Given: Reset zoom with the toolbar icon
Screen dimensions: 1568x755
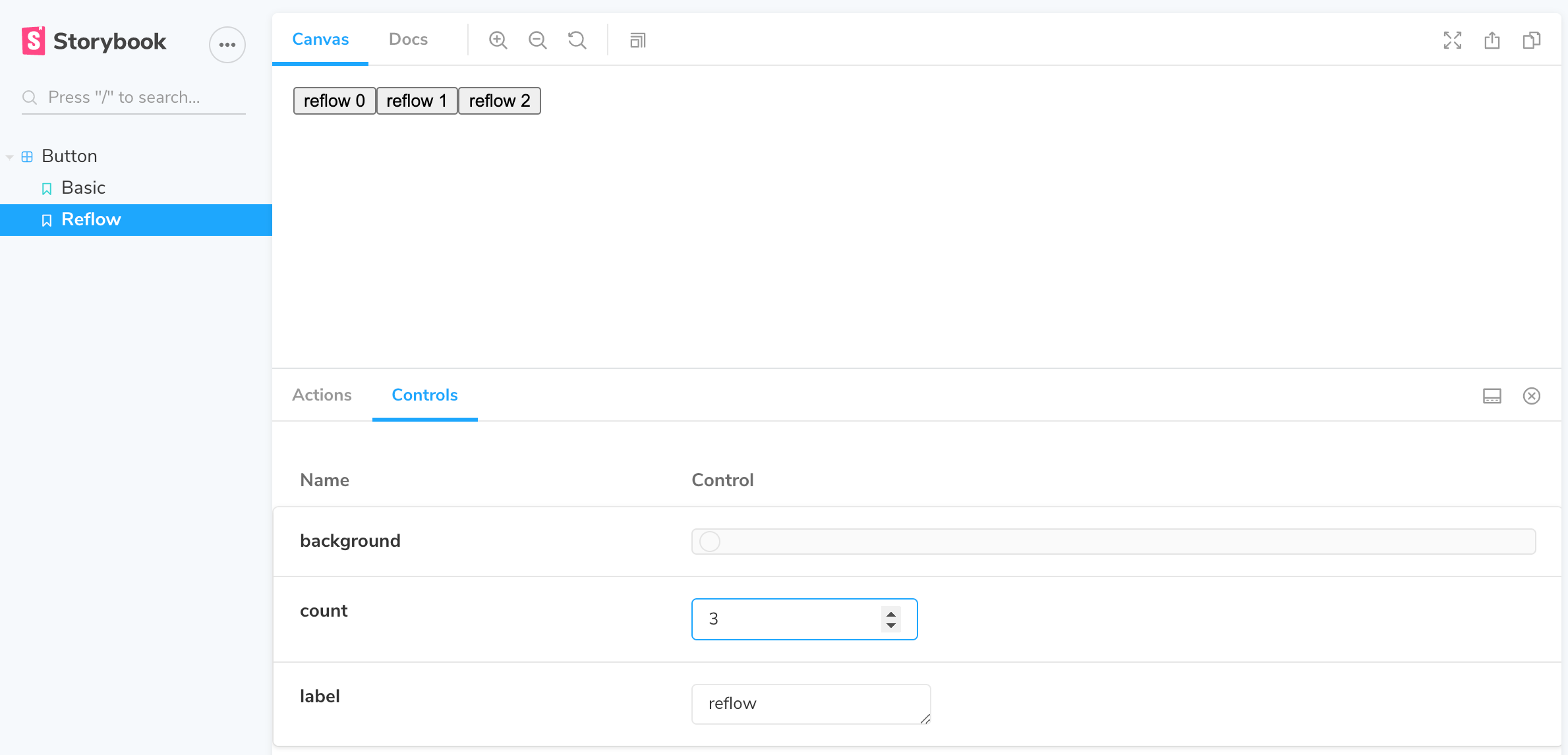Looking at the screenshot, I should 577,40.
